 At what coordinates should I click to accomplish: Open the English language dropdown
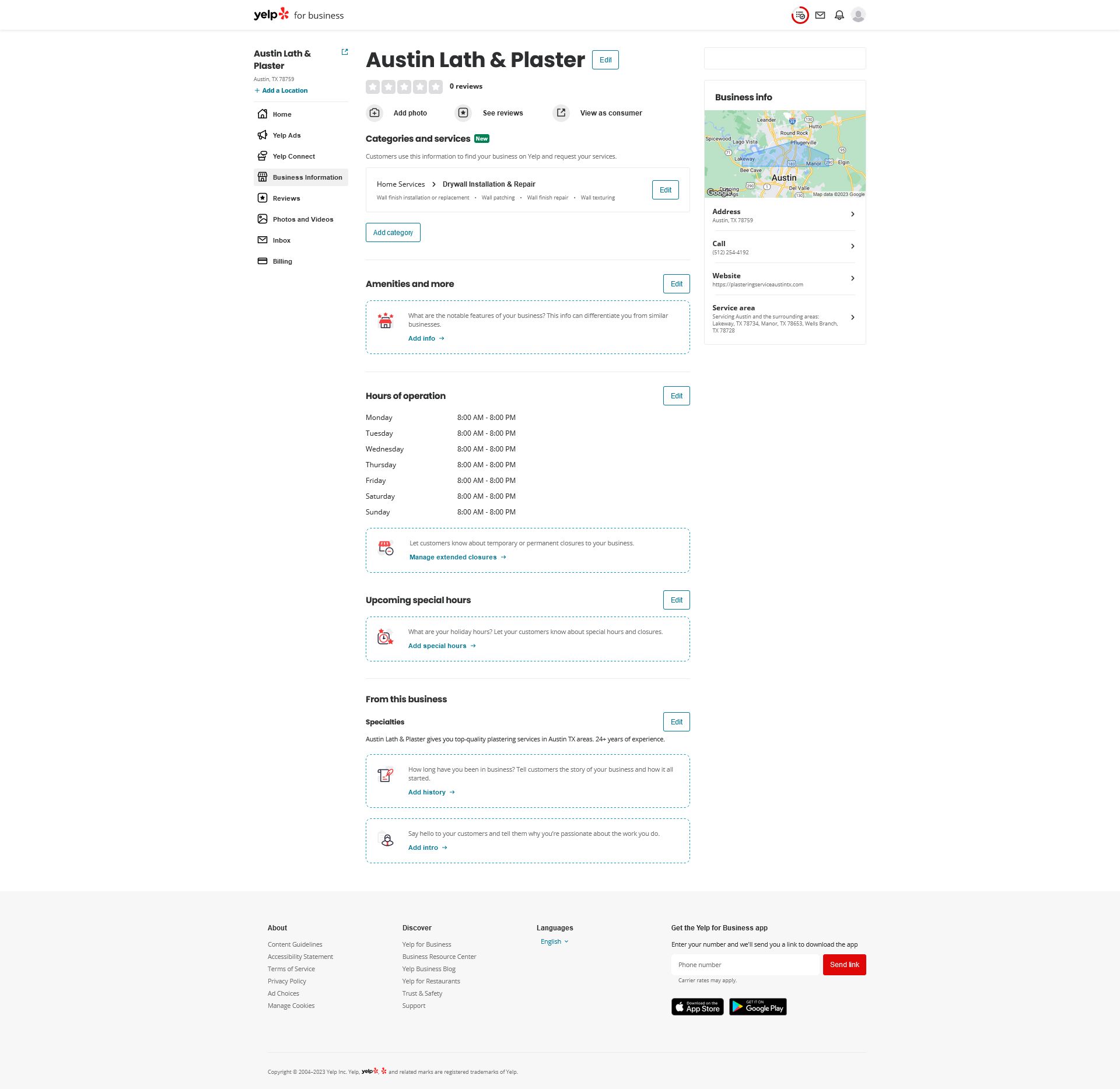554,941
